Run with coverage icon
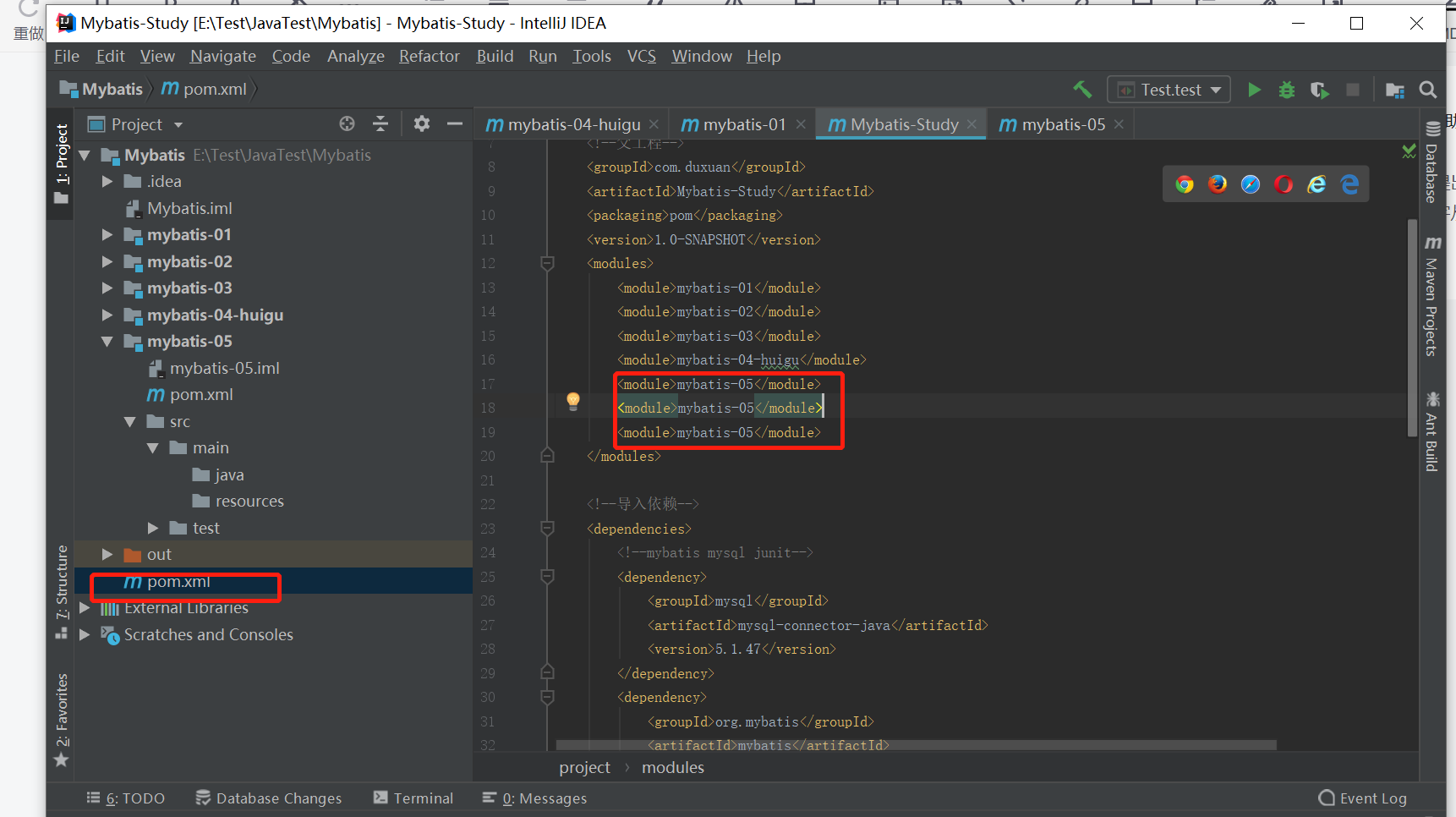Screen dimensions: 1456x817 click(x=1319, y=90)
